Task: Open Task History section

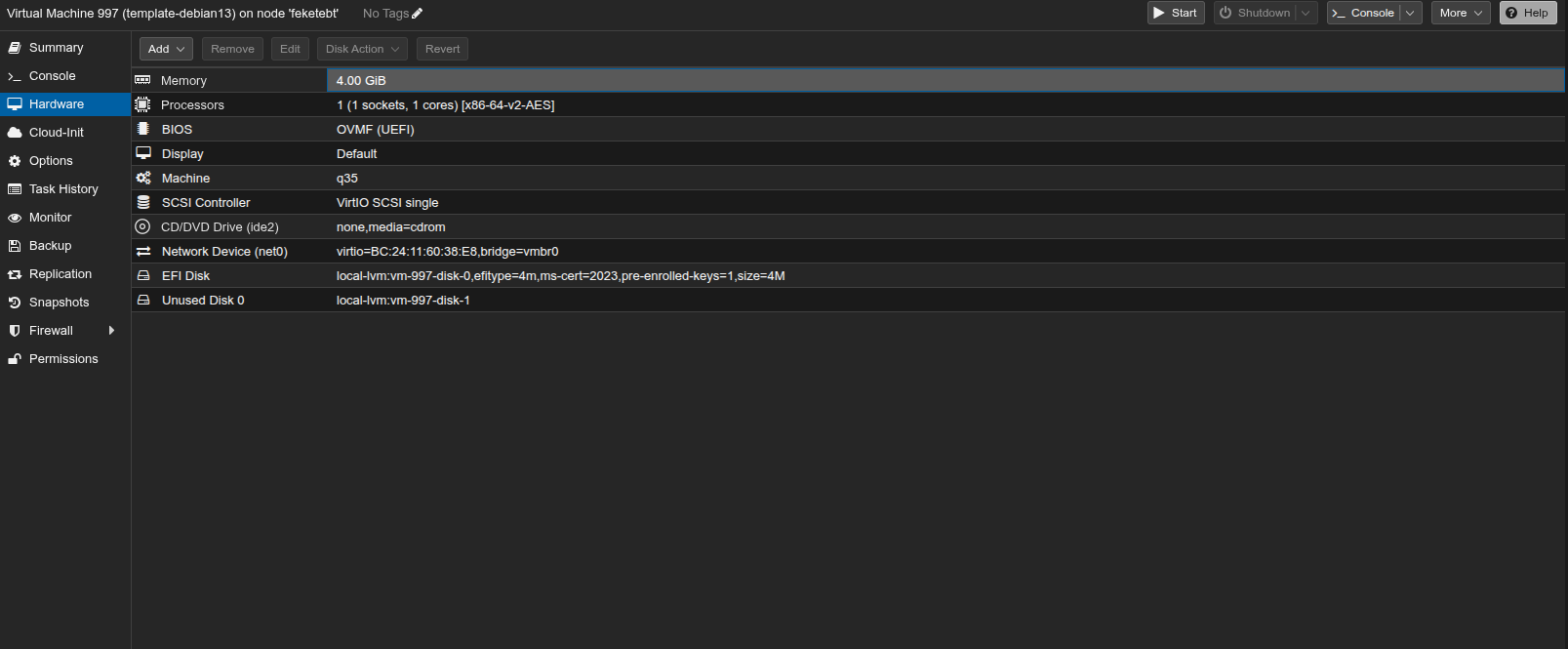Action: [65, 189]
